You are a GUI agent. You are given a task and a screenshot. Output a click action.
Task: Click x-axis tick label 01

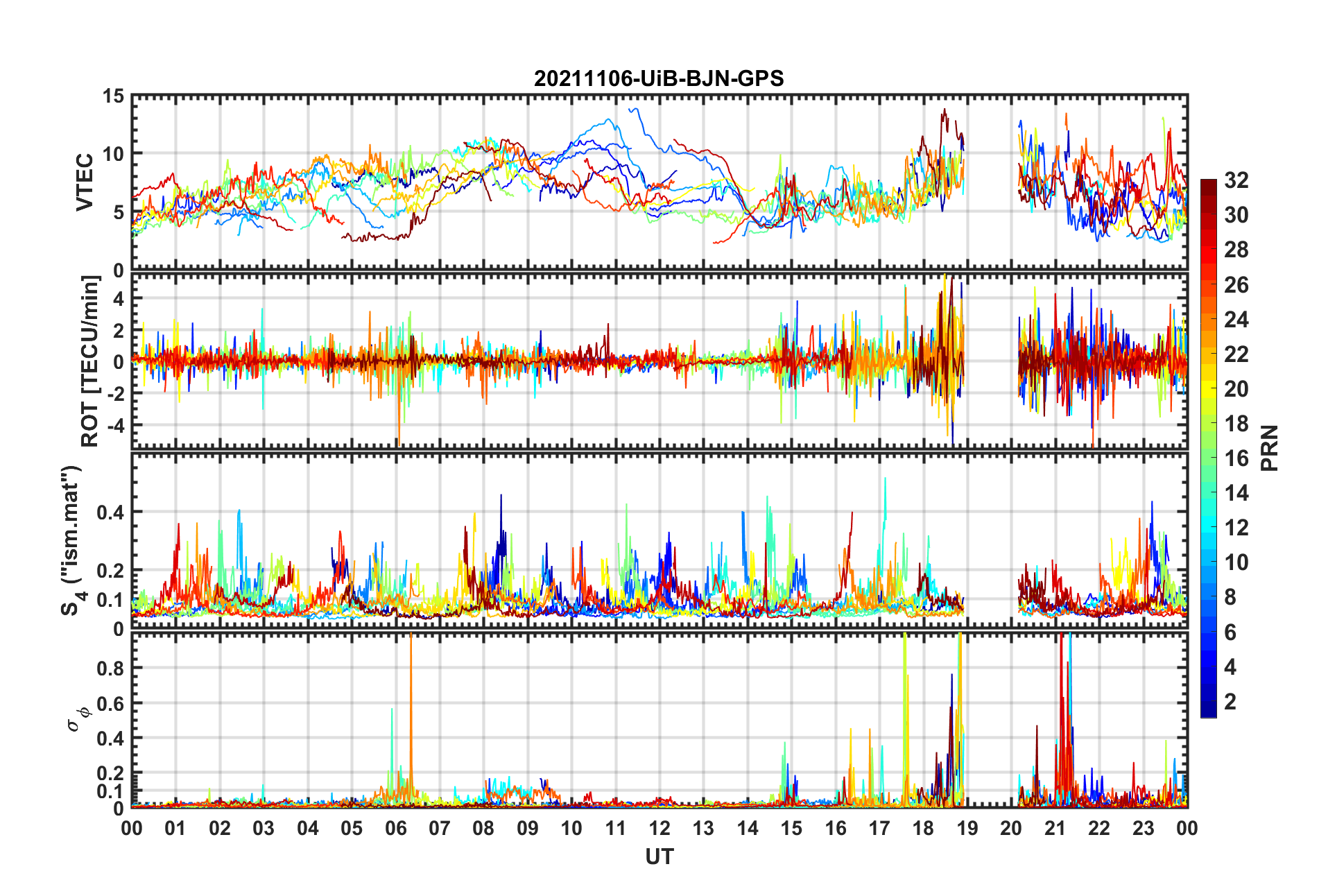point(175,828)
